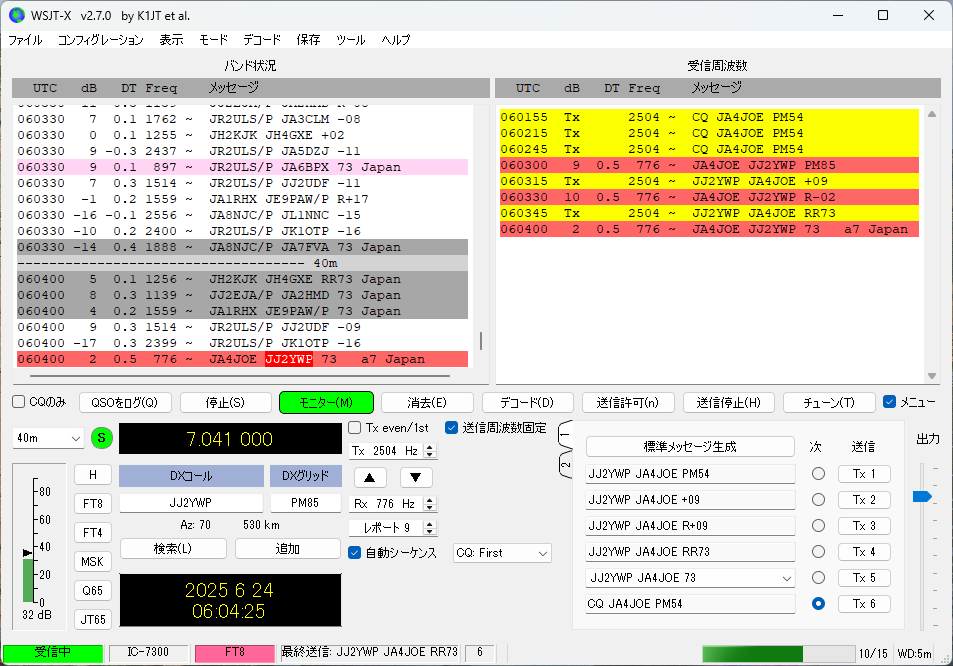Open the モード menu
This screenshot has width=953, height=666.
[213, 40]
